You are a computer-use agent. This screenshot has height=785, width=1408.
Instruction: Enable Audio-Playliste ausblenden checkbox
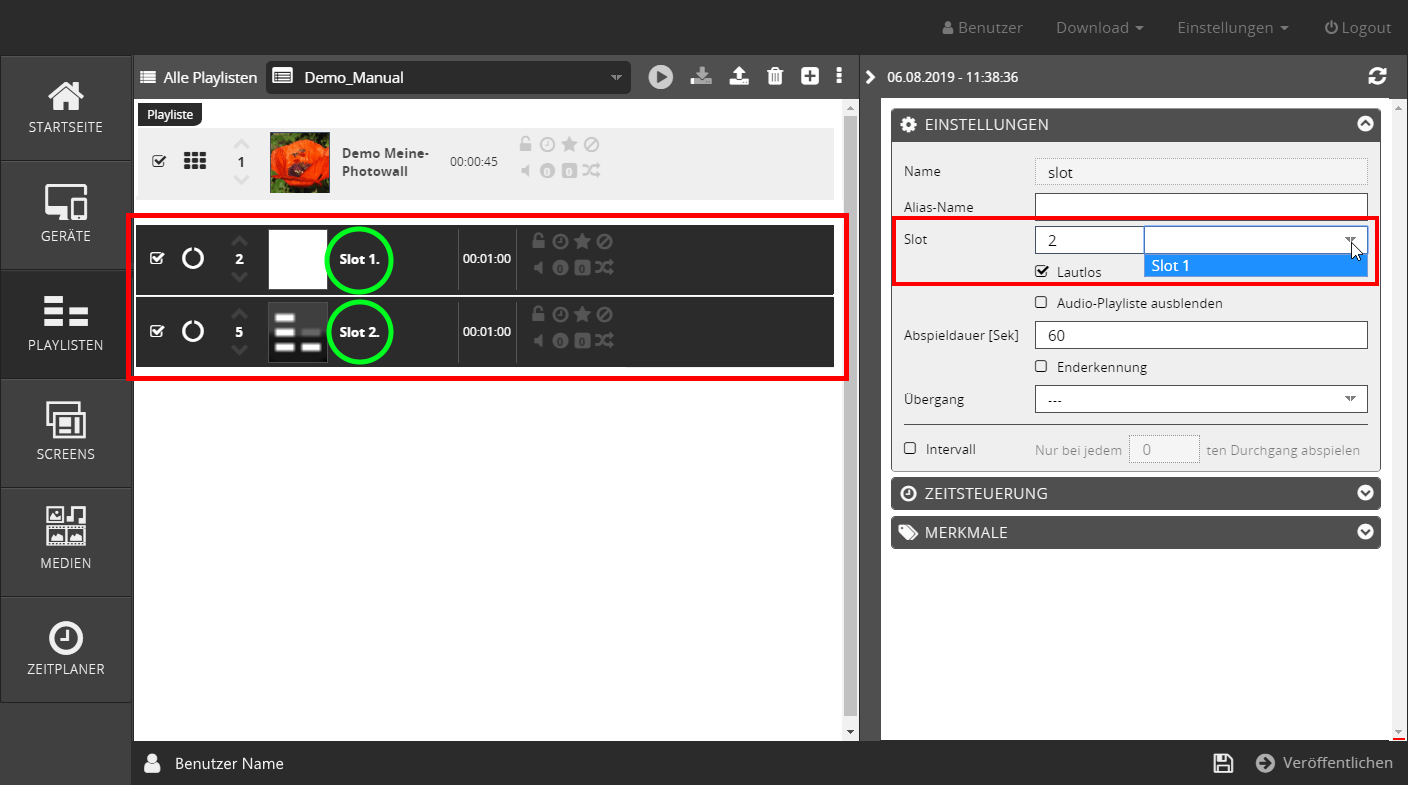click(1042, 302)
